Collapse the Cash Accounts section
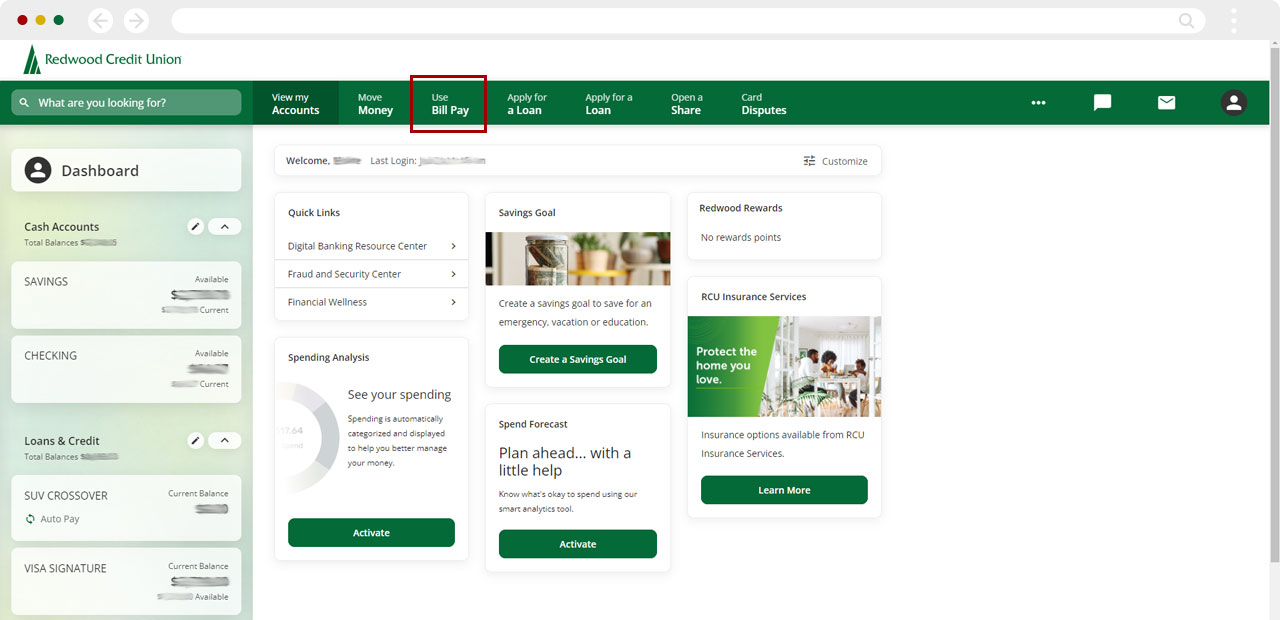Image resolution: width=1280 pixels, height=620 pixels. (x=224, y=227)
